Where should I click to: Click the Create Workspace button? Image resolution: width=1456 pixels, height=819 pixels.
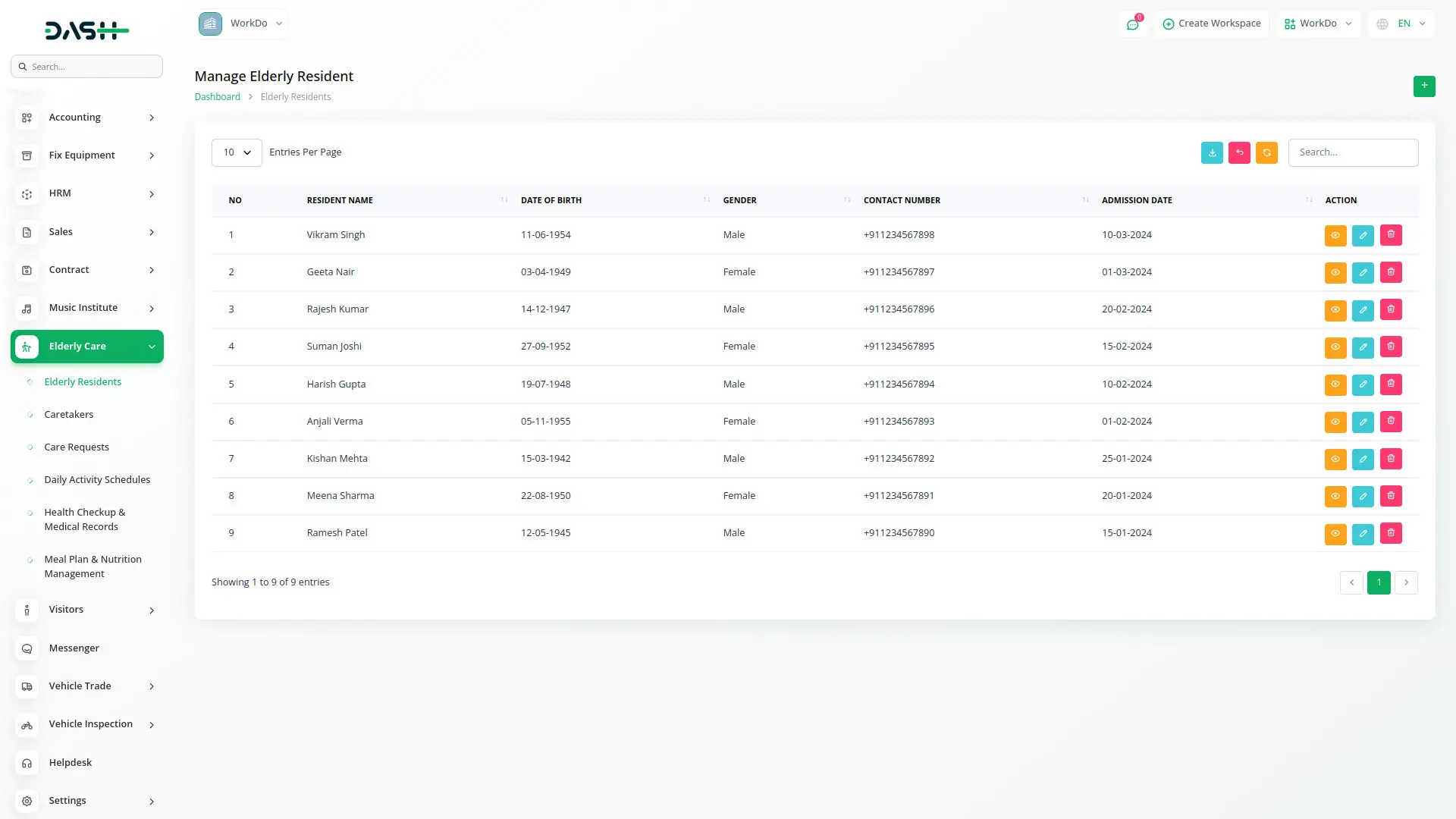(1212, 24)
